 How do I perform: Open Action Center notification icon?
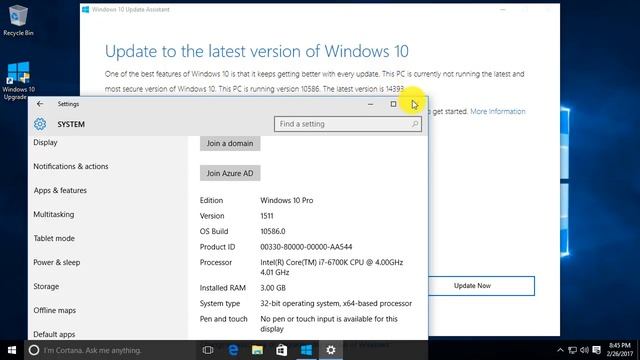click(596, 350)
